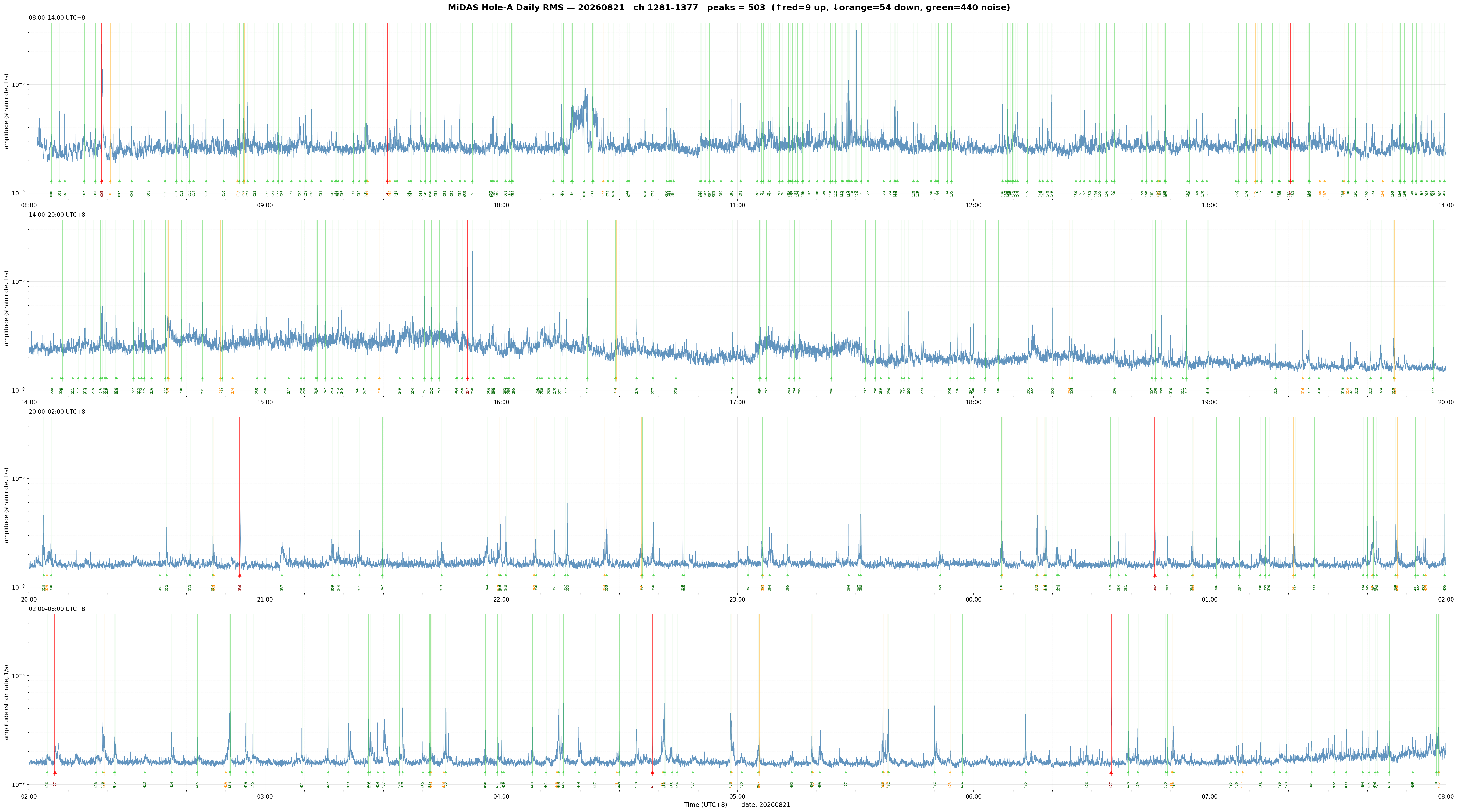Select the green noise-peak label 178

[1272, 194]
